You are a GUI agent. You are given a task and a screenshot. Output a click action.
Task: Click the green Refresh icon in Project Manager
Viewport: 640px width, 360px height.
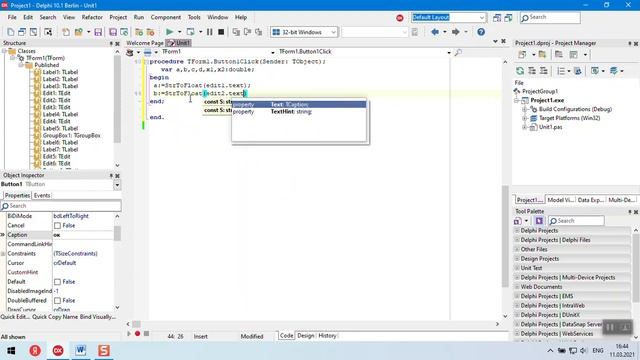point(520,71)
